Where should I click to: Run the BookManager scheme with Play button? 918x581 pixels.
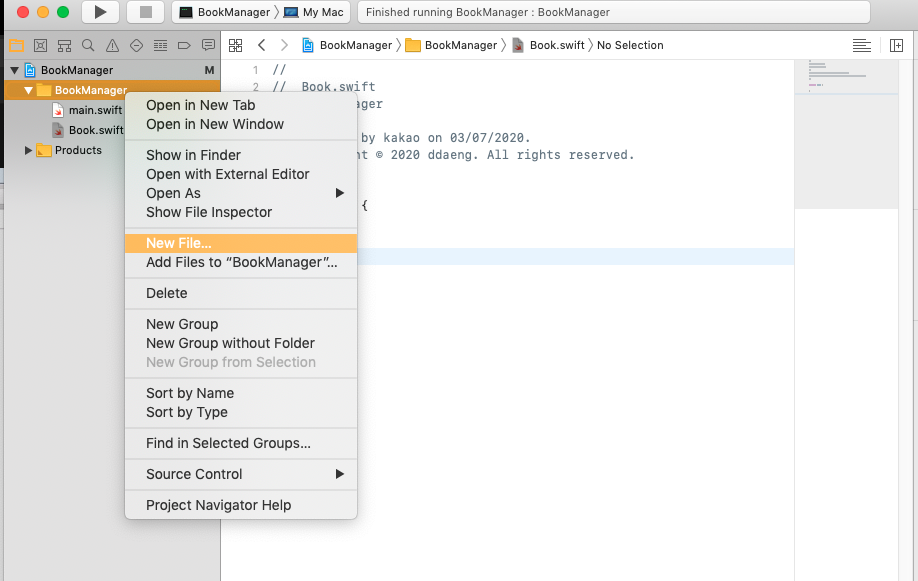tap(100, 12)
